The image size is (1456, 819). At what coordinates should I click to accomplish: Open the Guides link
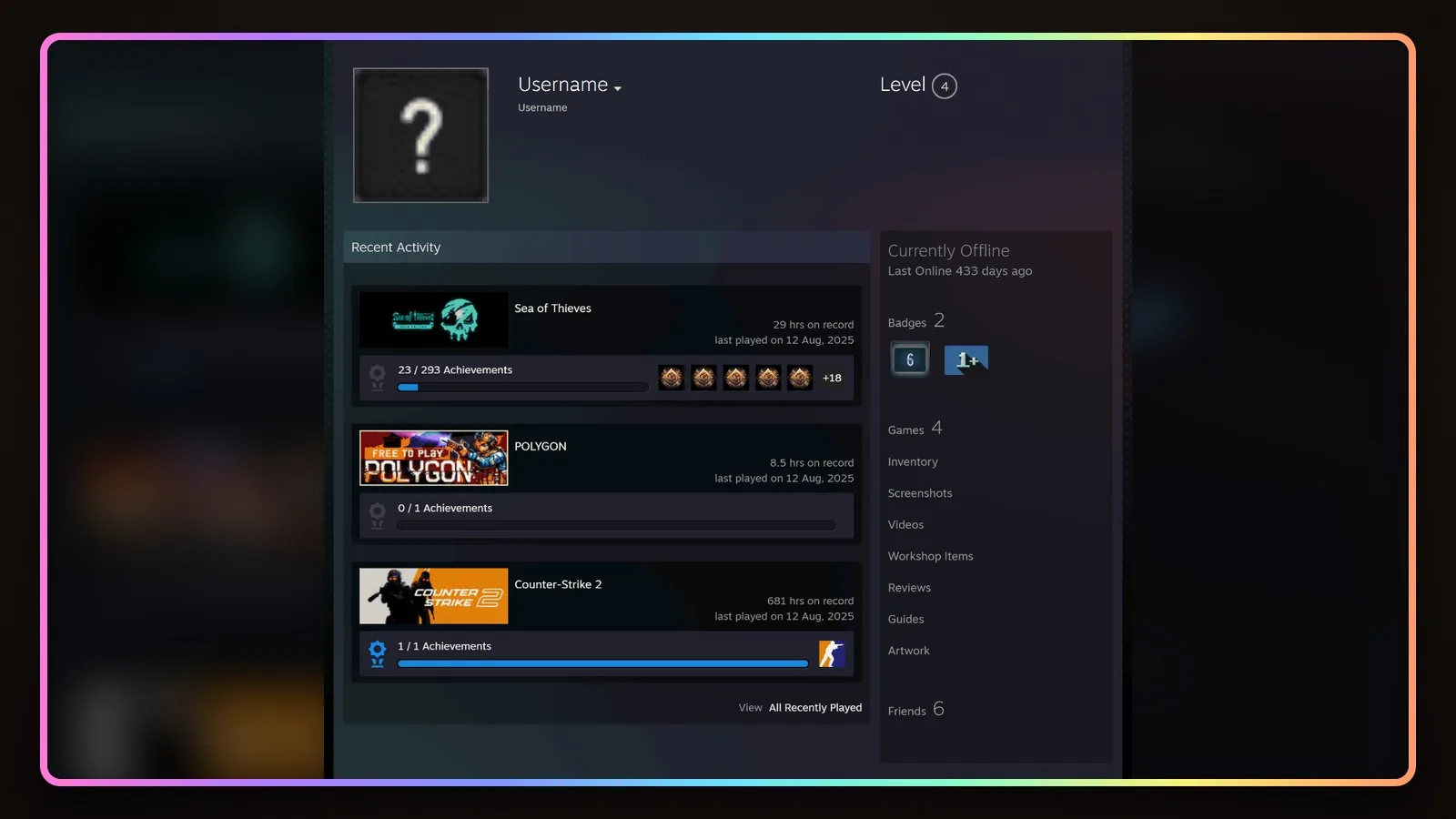(x=905, y=620)
